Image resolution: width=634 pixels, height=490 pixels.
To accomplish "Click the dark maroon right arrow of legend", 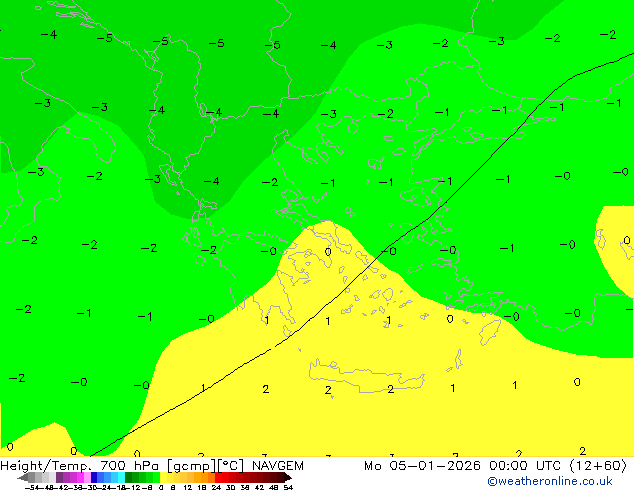I will pos(288,477).
